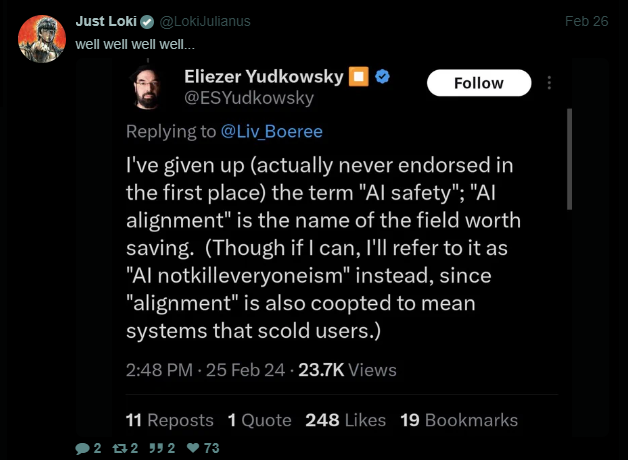
Task: Click Eliezer Yudkowsky's blue verified badge
Action: 383,77
